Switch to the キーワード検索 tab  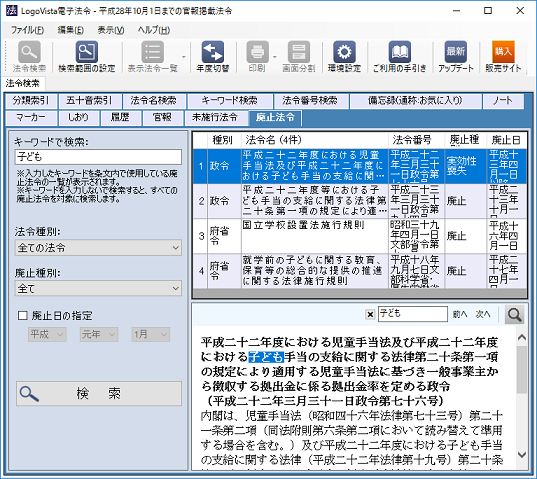tap(229, 101)
